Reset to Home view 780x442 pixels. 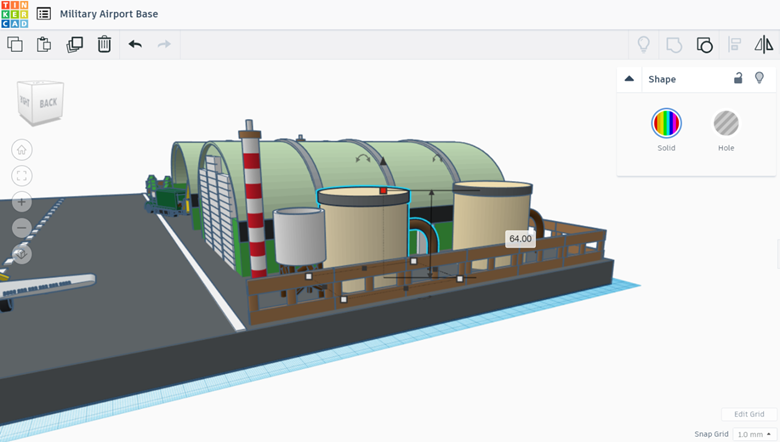click(x=21, y=150)
